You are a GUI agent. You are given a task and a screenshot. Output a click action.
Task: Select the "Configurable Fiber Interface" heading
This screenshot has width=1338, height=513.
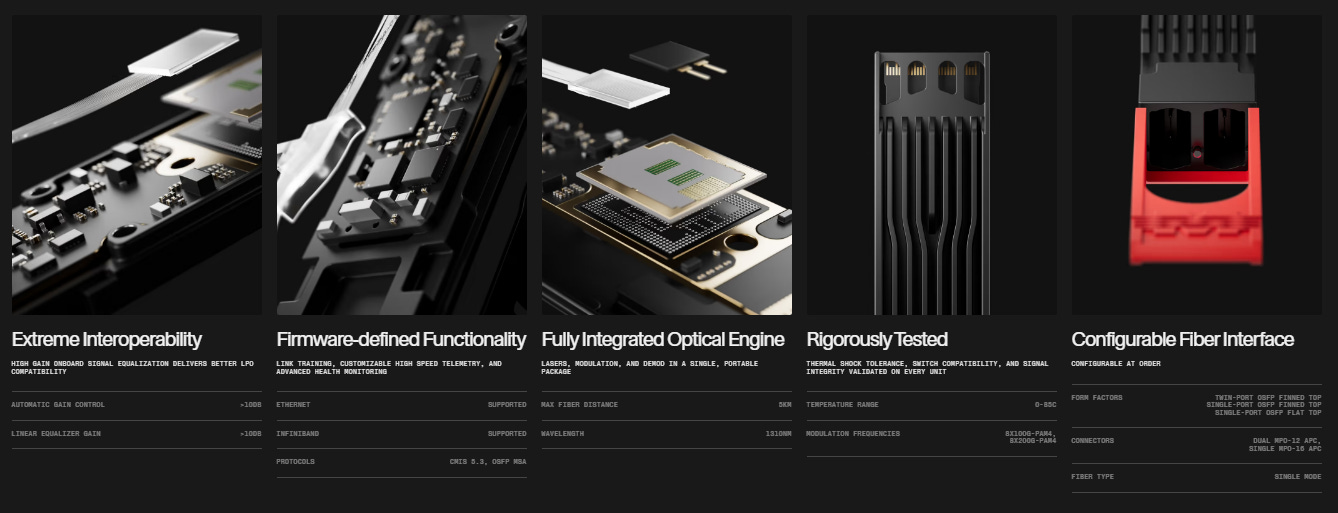click(x=1183, y=339)
